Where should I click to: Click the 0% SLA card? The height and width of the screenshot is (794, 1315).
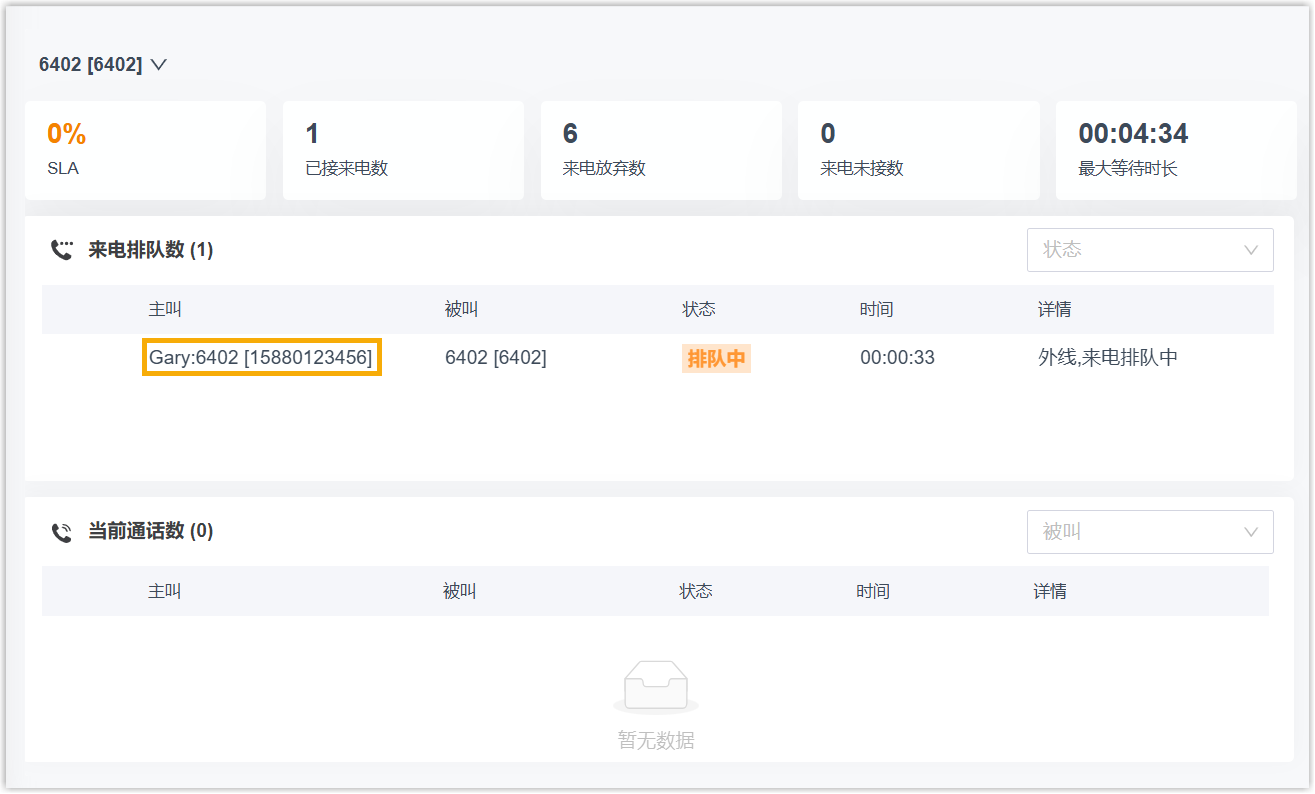pos(145,150)
